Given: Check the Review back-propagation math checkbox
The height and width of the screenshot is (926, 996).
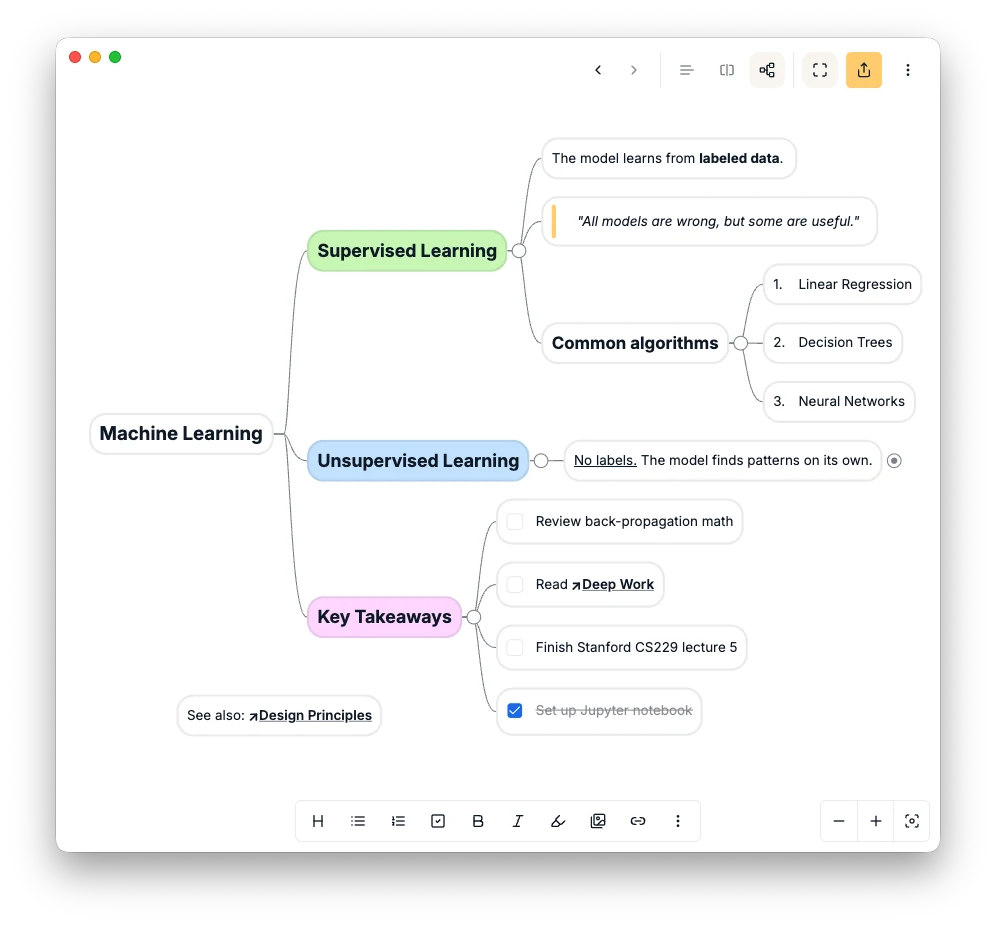Looking at the screenshot, I should 515,521.
